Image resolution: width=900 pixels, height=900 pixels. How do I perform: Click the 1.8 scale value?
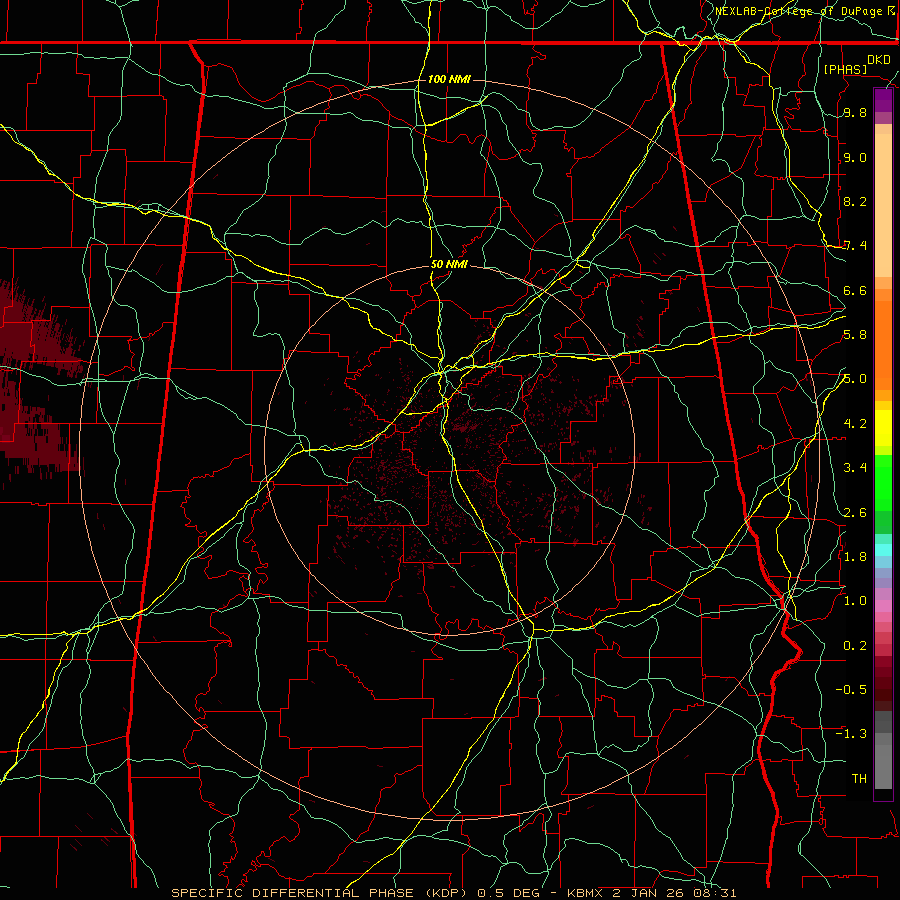(855, 556)
